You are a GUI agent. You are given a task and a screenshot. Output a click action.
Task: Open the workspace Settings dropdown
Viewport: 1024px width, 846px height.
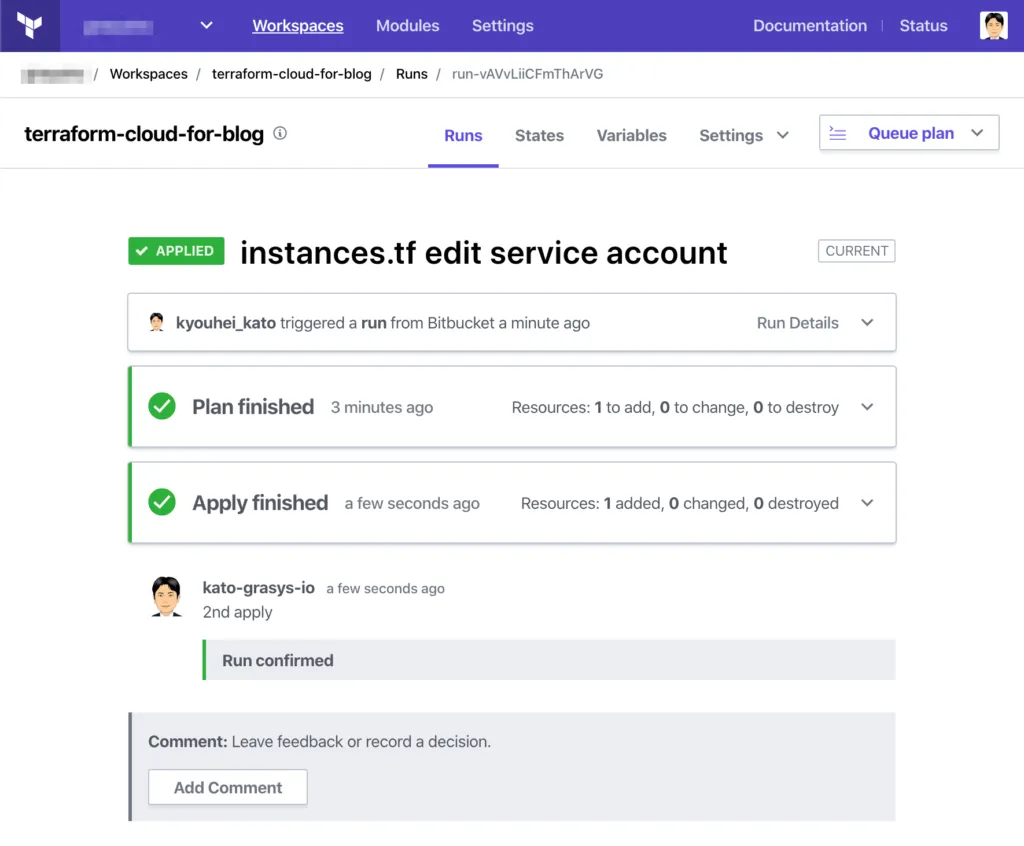pyautogui.click(x=744, y=135)
